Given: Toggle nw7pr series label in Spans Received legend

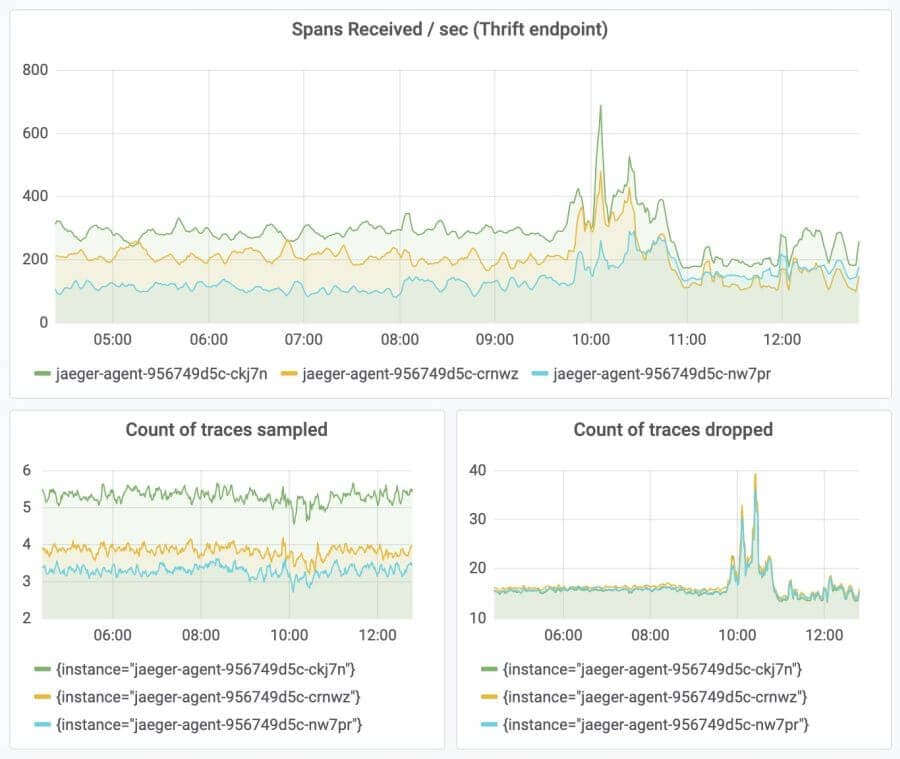Looking at the screenshot, I should tap(662, 372).
